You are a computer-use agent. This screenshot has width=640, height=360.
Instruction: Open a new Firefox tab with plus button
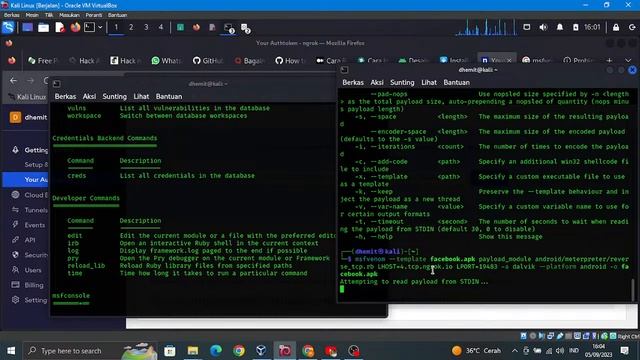pyautogui.click(x=609, y=60)
